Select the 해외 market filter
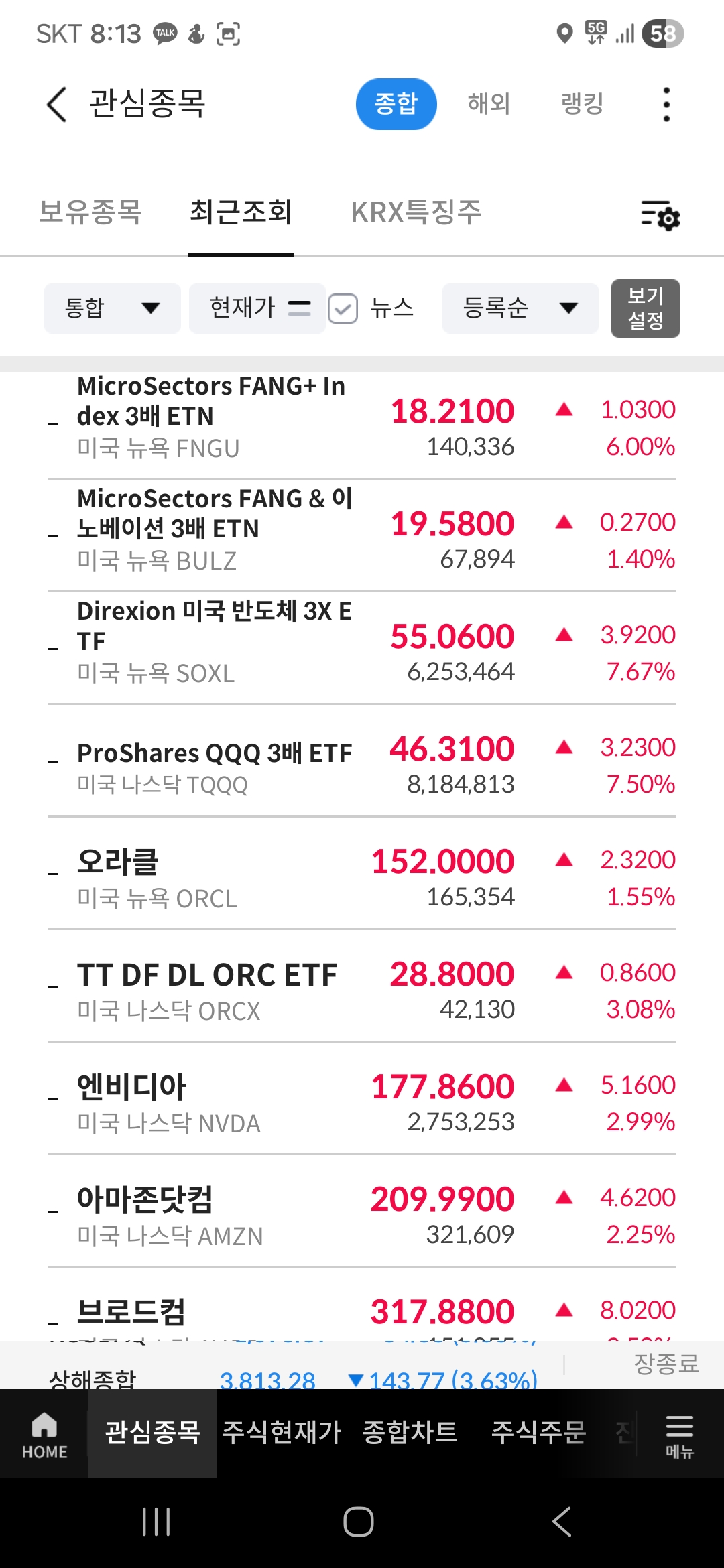Screen dimensions: 724x1568 point(489,104)
